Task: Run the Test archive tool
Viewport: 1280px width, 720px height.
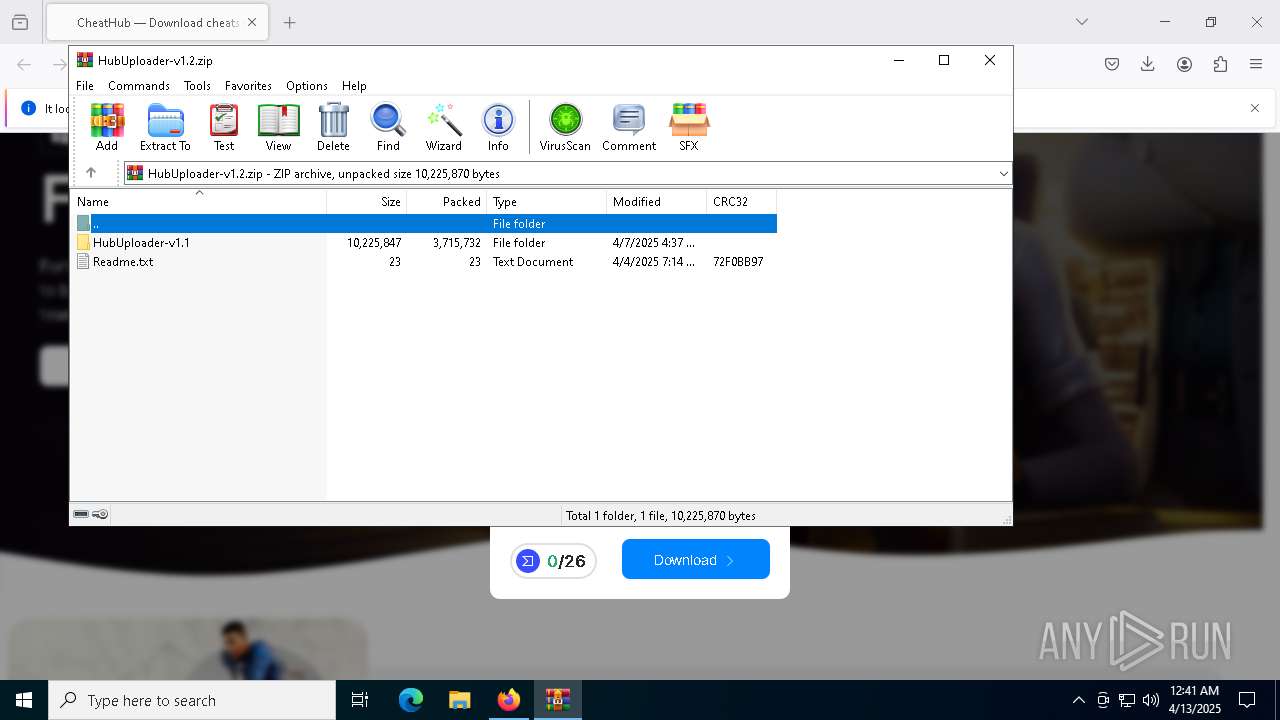Action: 224,127
